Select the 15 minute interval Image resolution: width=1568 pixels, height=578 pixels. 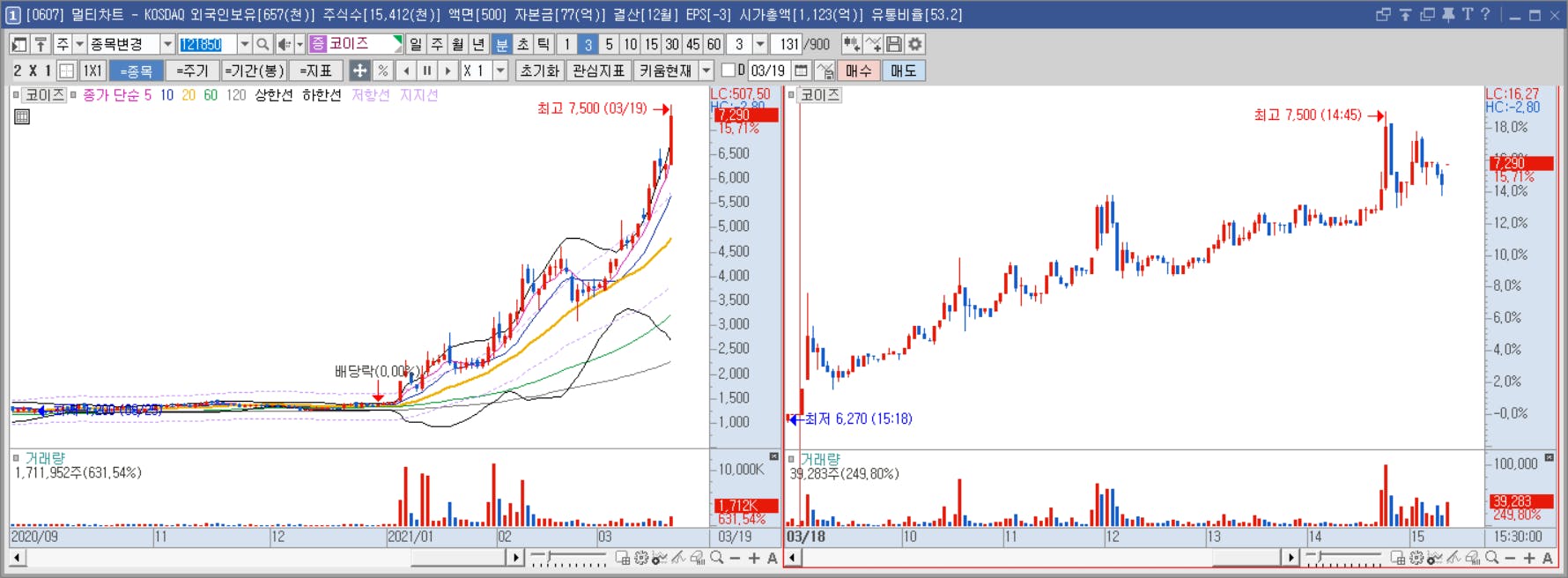(x=651, y=44)
